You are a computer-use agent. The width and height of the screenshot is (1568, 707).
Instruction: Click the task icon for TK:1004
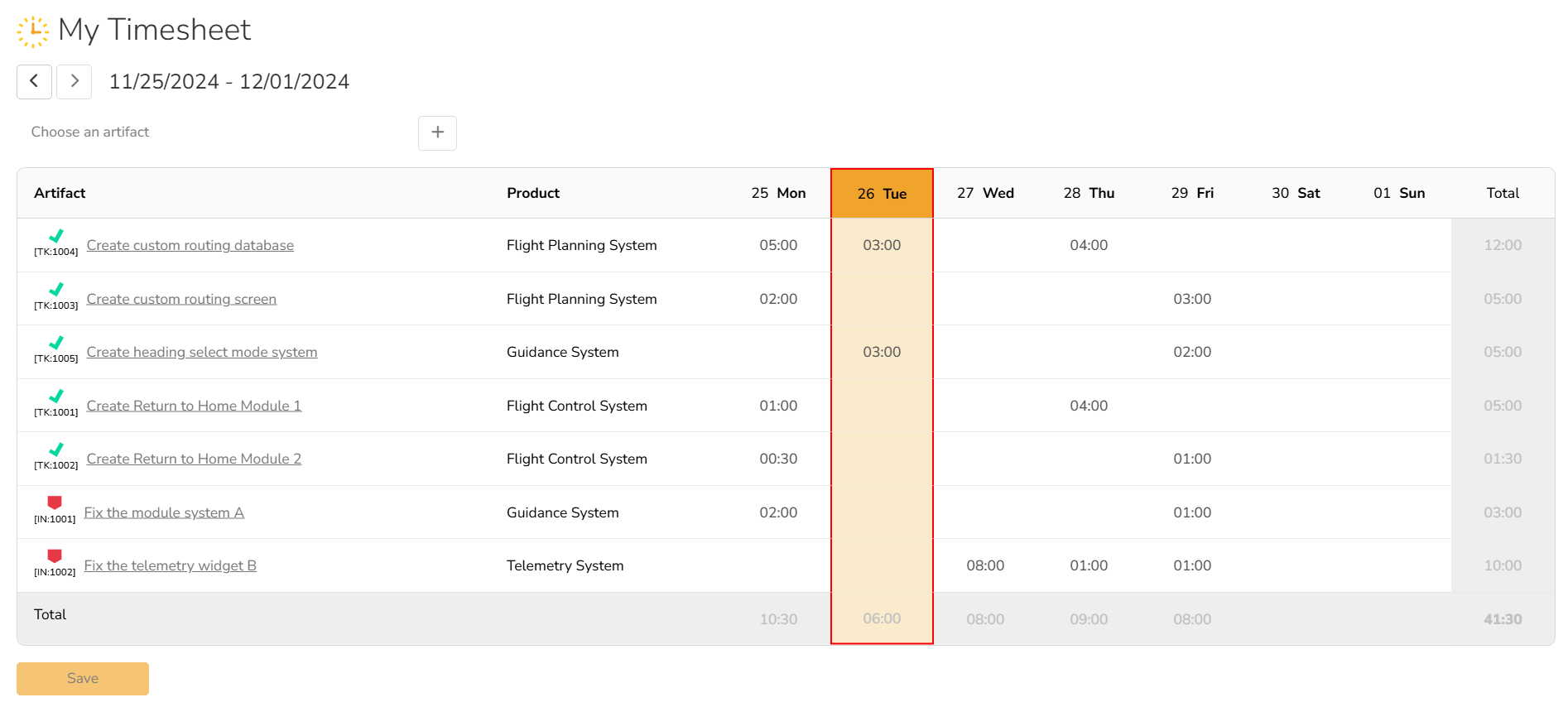coord(56,237)
